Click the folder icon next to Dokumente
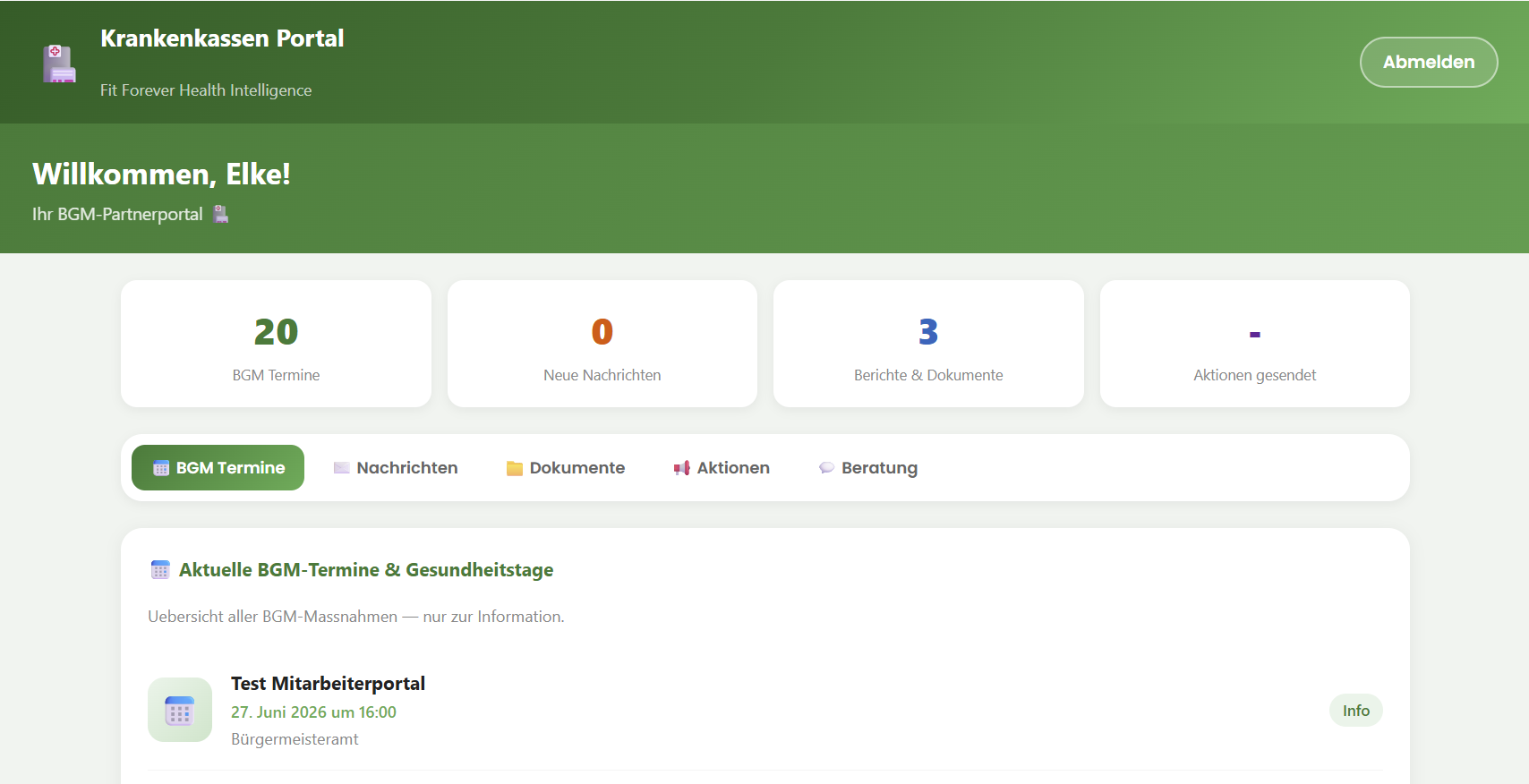1529x784 pixels. pos(515,468)
